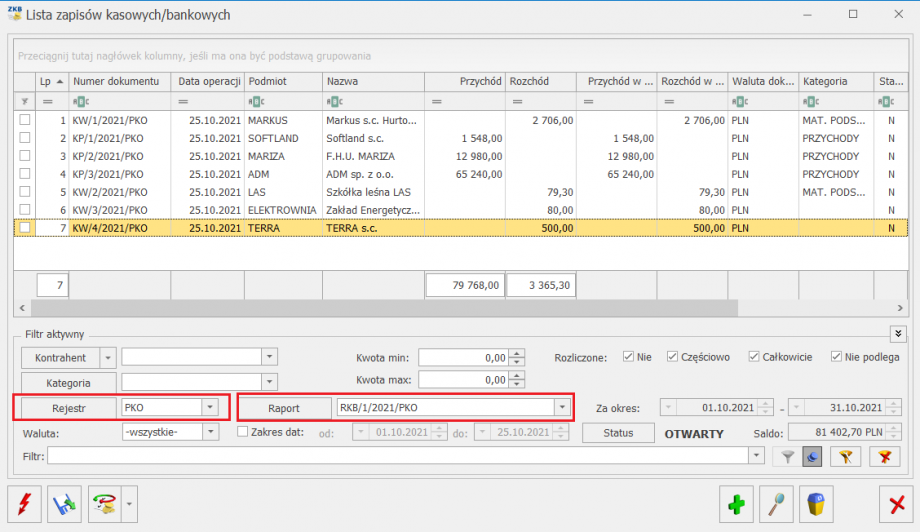Expand the Kontrahent value combo box

[269, 357]
